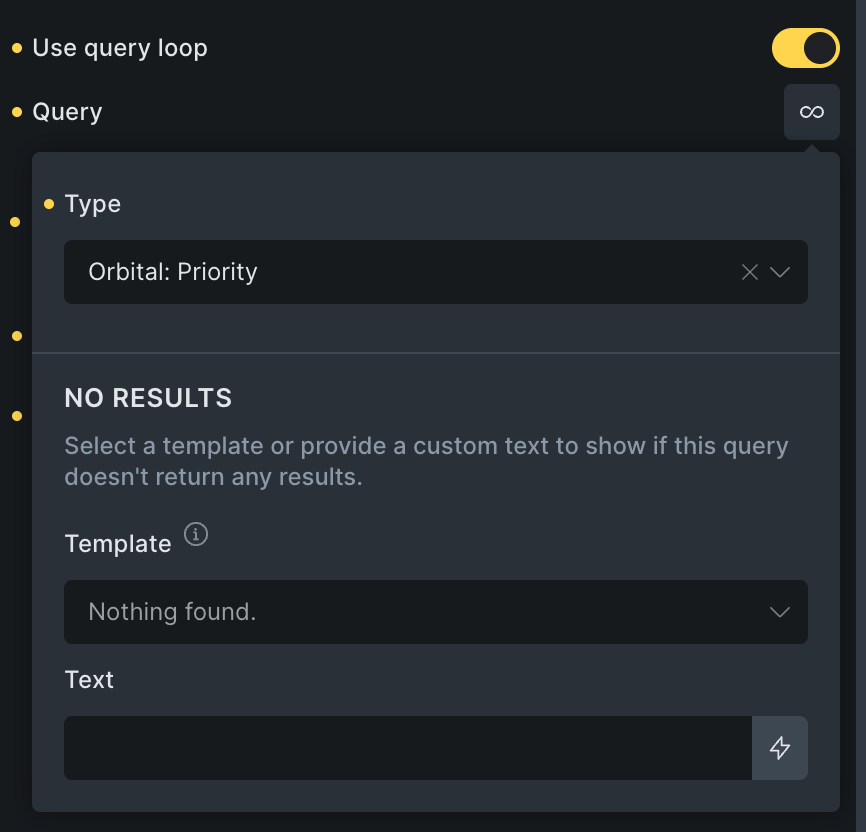The width and height of the screenshot is (866, 832).
Task: Click the Query infinity loop icon
Action: click(811, 112)
